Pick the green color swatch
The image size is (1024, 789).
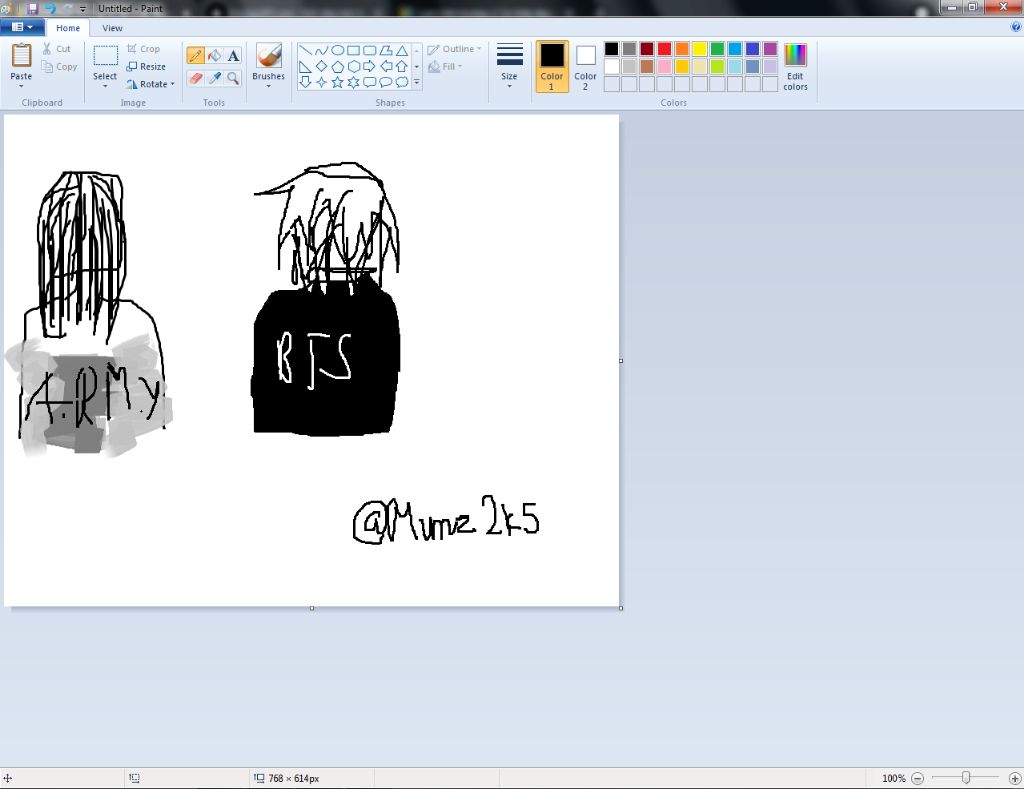click(x=717, y=49)
